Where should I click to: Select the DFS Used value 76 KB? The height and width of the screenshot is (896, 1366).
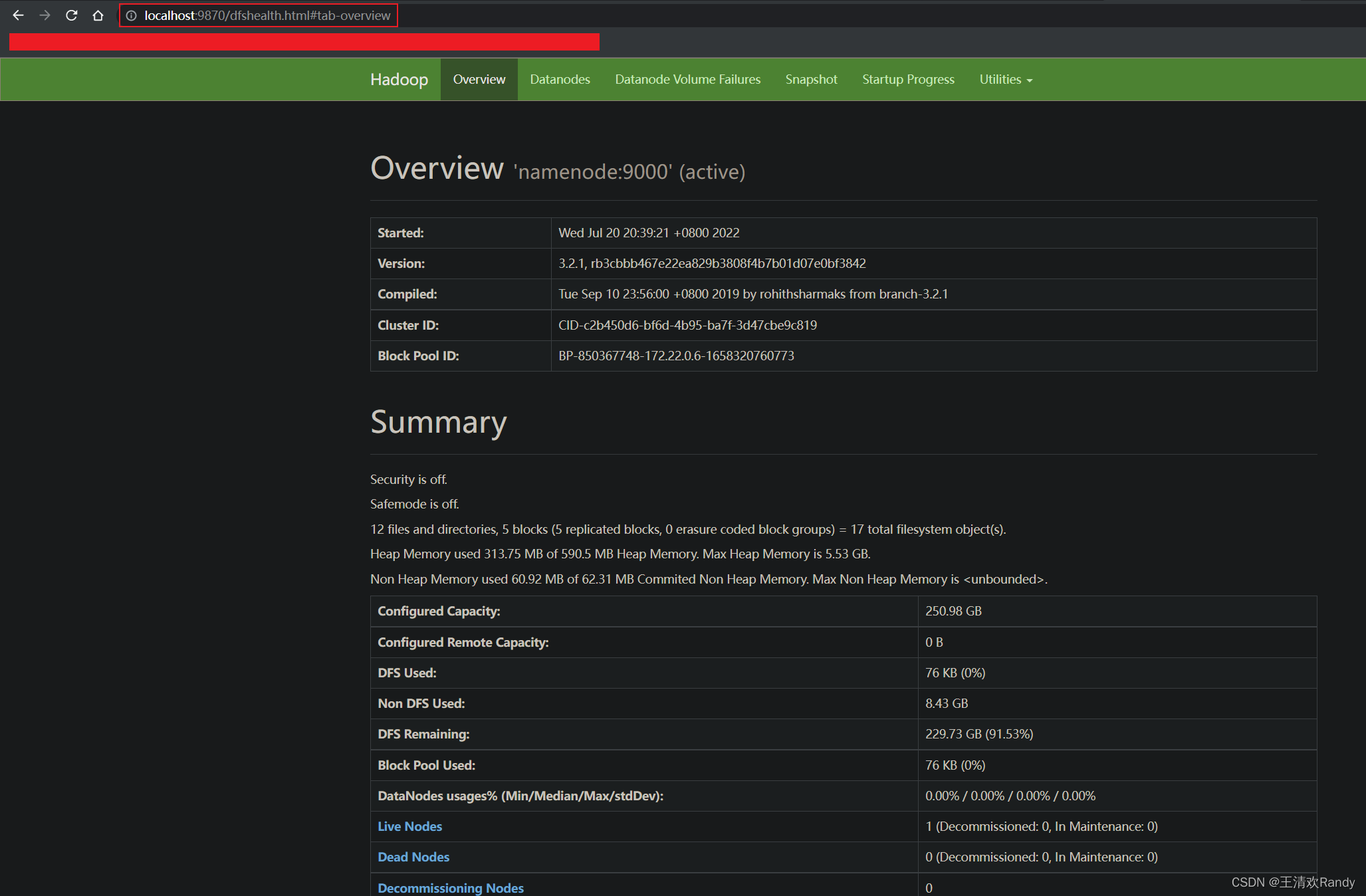pos(955,673)
